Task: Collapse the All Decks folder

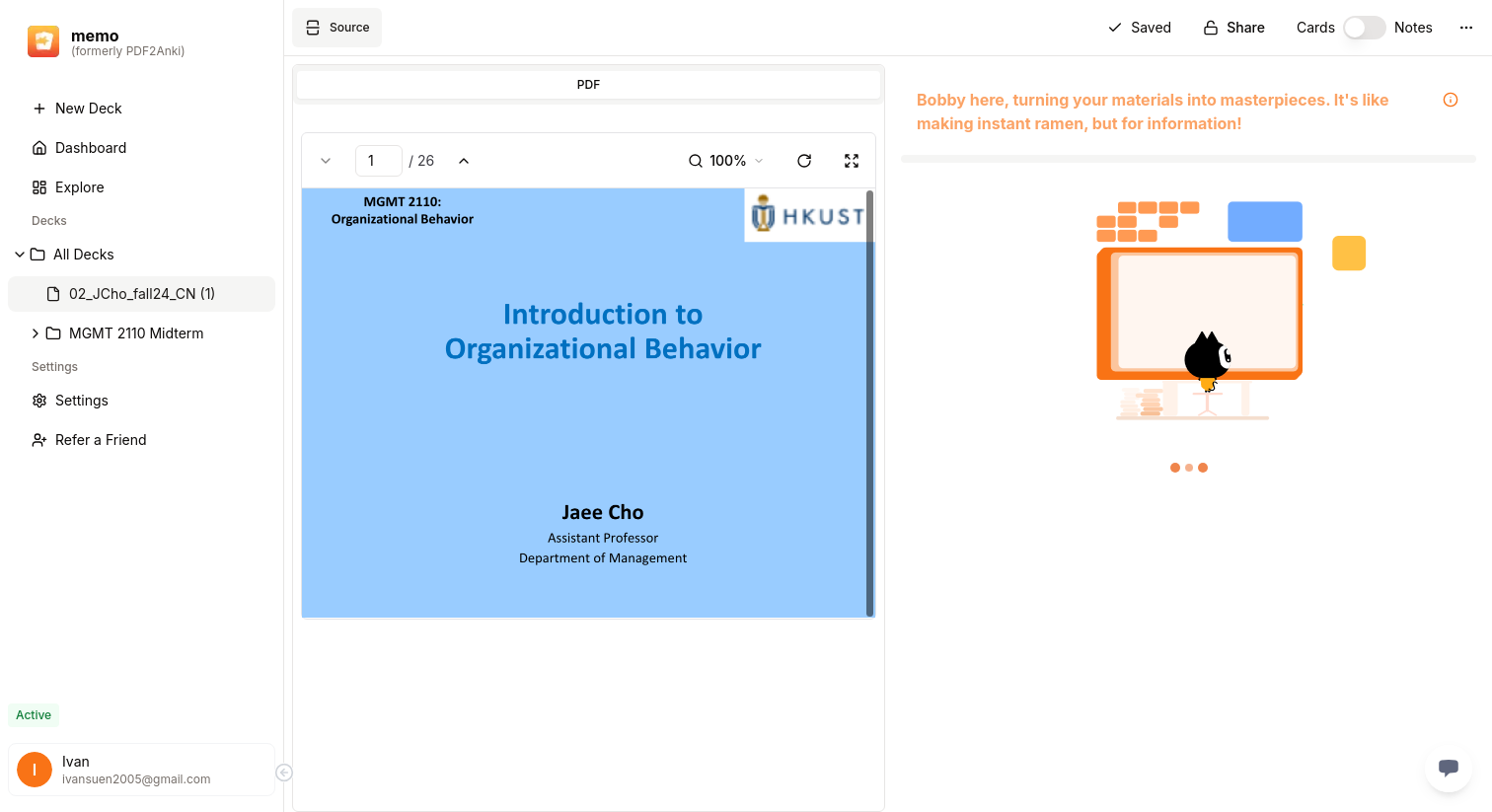Action: point(20,255)
